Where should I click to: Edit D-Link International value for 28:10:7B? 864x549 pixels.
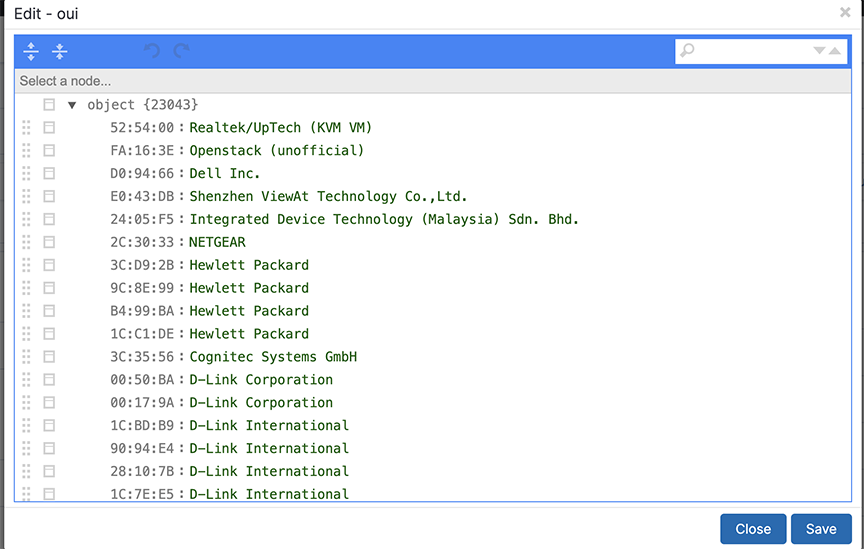269,471
